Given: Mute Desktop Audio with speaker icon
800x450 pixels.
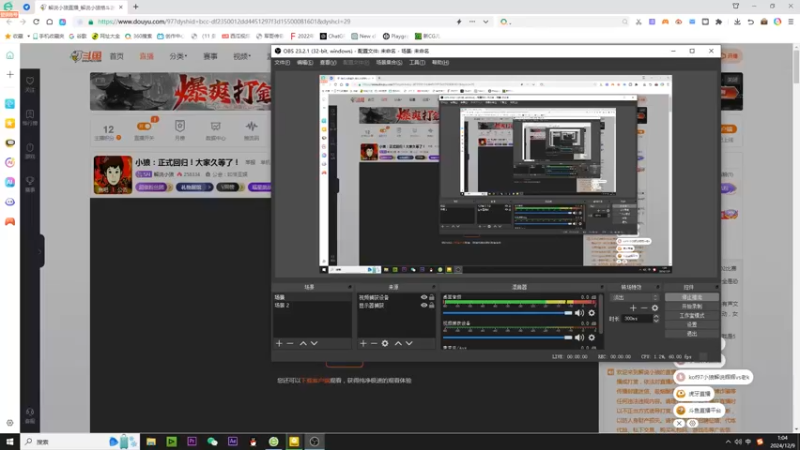Looking at the screenshot, I should point(580,313).
